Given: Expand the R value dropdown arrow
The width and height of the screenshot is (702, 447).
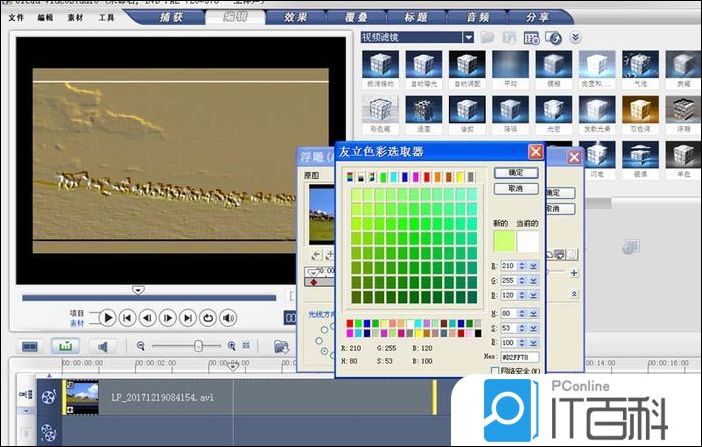Looking at the screenshot, I should point(533,266).
